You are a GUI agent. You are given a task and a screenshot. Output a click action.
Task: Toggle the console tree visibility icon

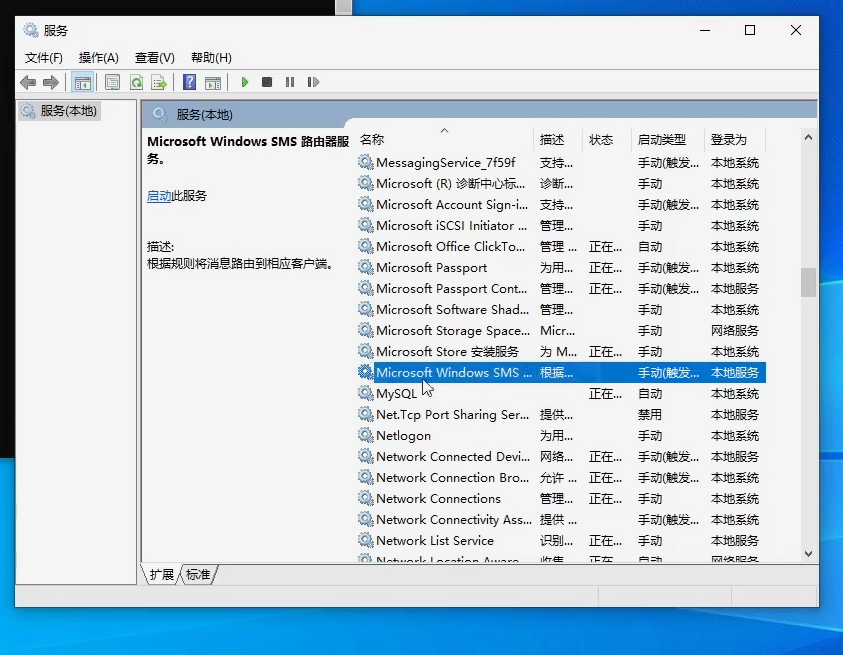click(83, 82)
